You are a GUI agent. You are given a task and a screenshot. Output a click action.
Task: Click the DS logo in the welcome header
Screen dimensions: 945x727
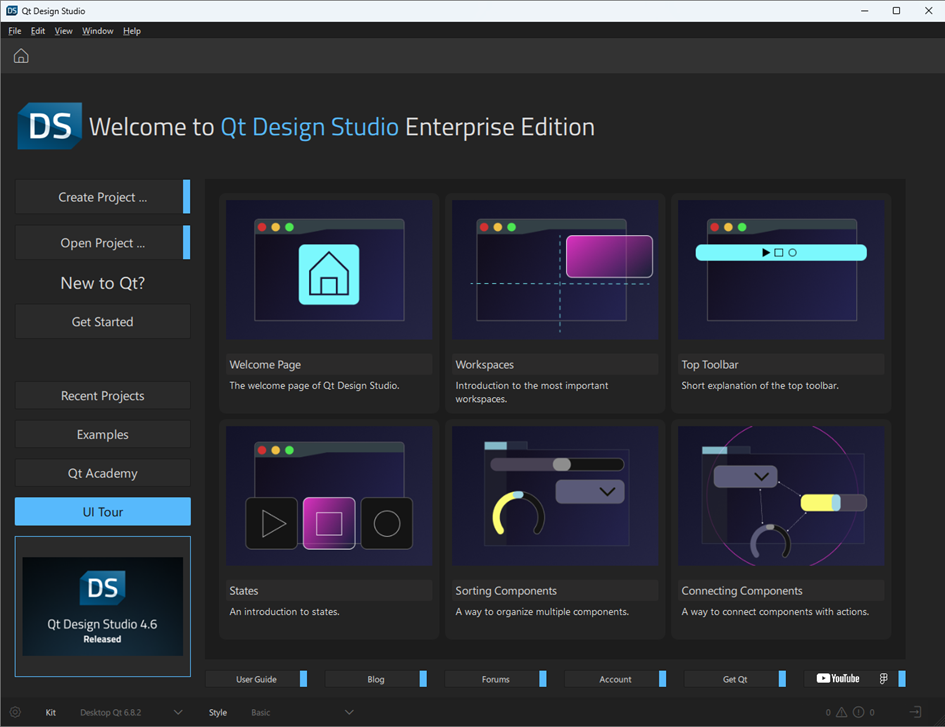49,126
